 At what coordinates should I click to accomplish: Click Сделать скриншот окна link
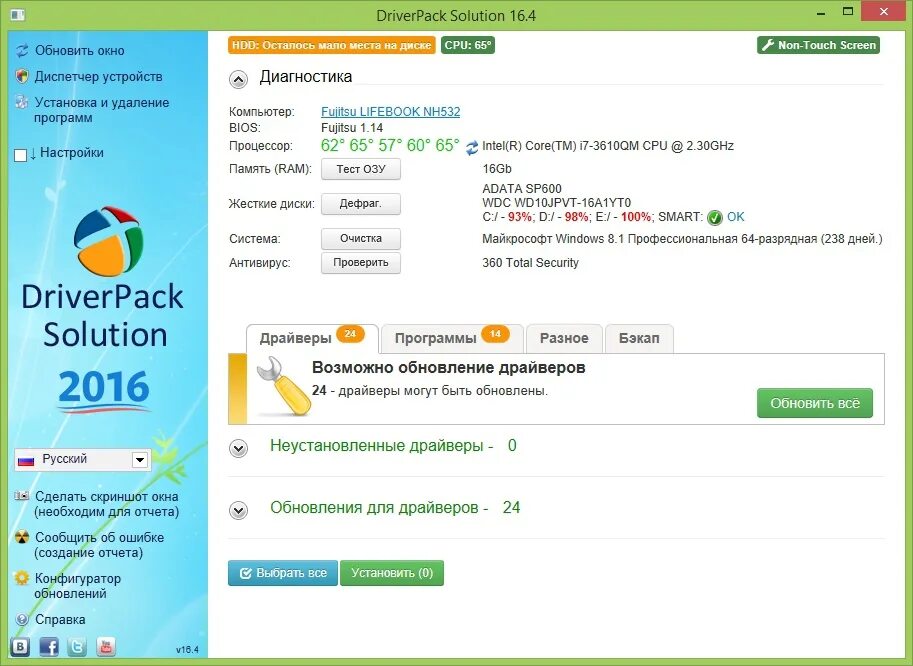click(x=107, y=504)
